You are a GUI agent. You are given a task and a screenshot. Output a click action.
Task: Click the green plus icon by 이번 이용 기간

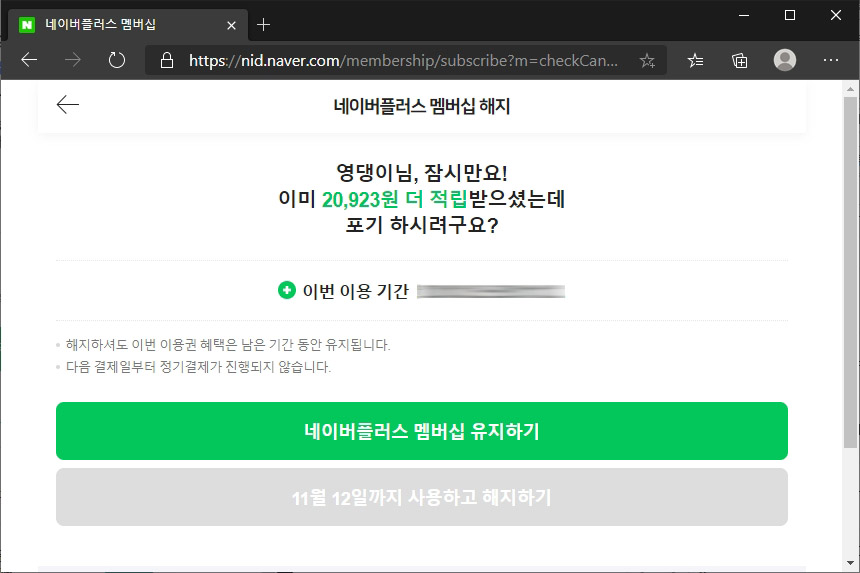pos(286,290)
